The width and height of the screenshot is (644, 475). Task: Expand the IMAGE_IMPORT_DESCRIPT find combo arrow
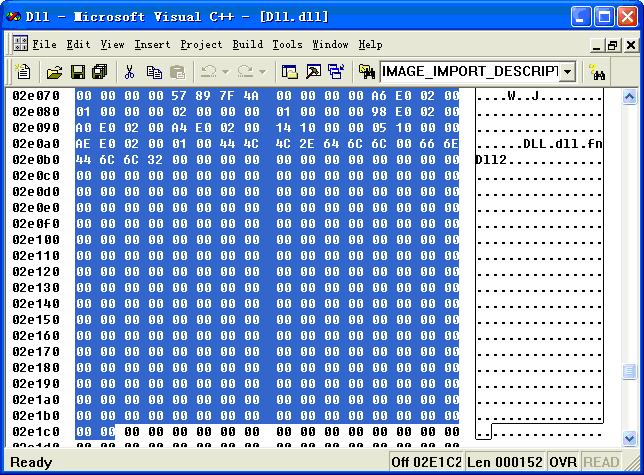[567, 72]
